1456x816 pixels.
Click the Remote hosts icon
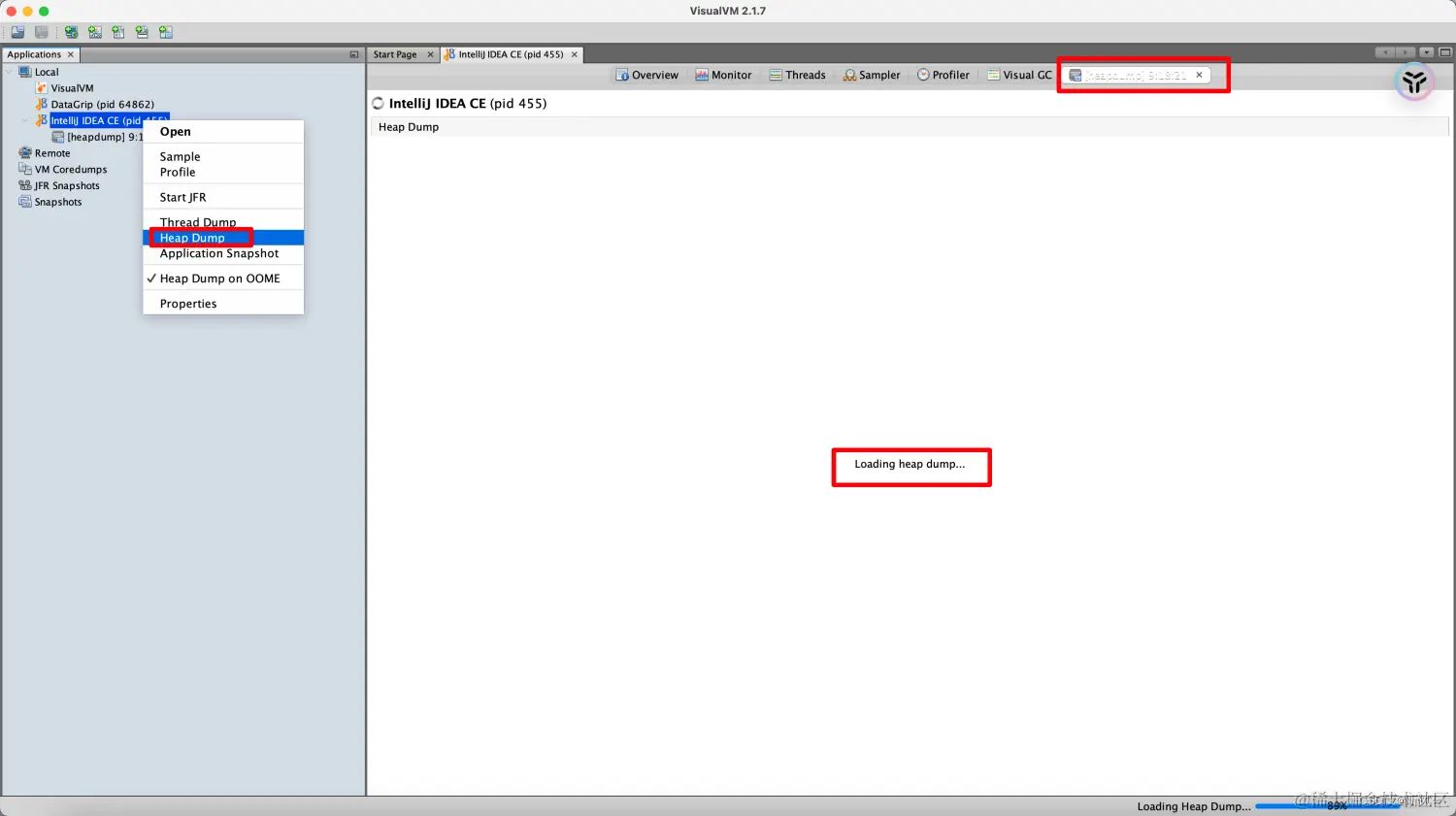point(25,153)
